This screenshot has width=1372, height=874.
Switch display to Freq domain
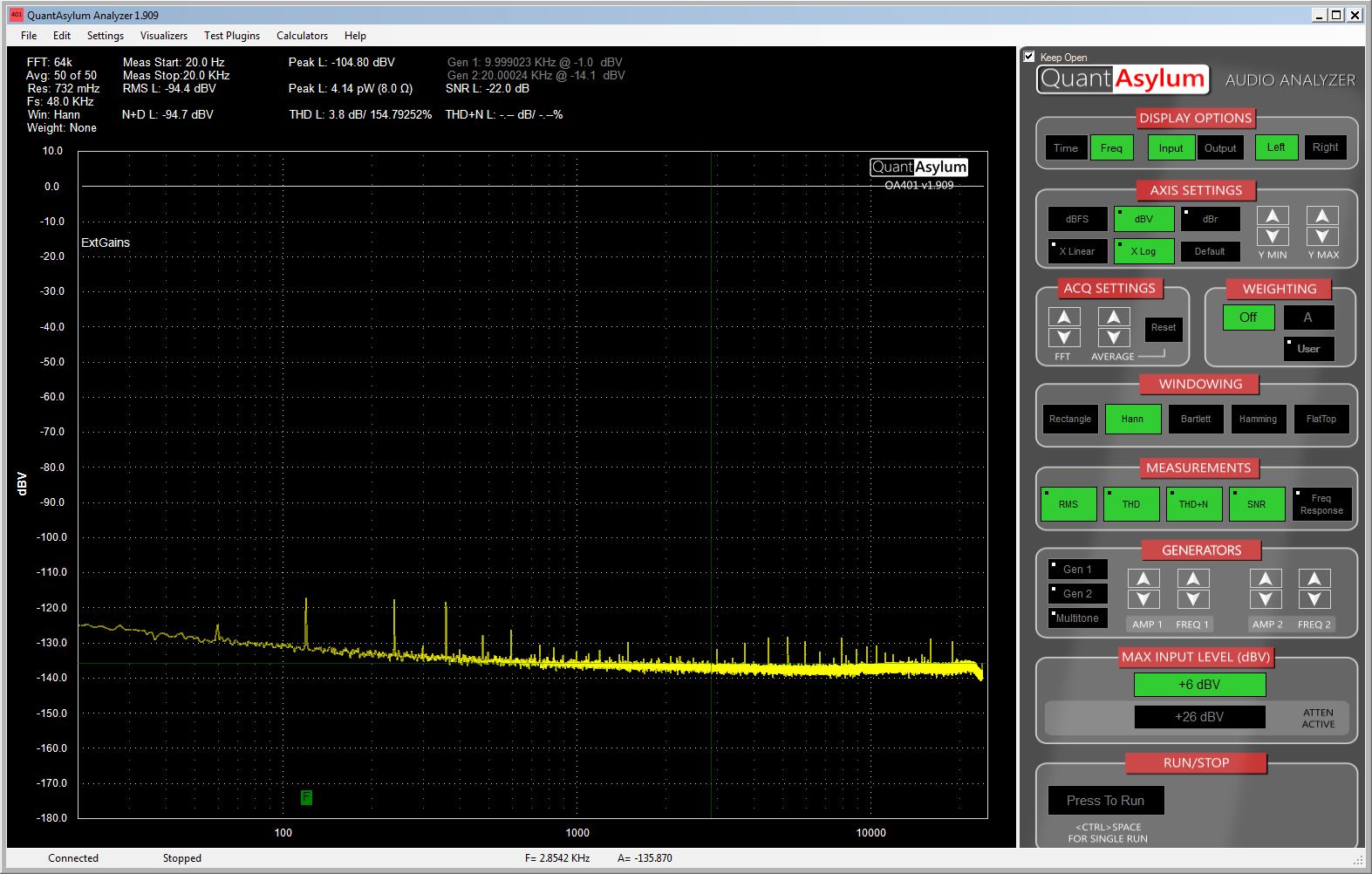pos(1111,148)
